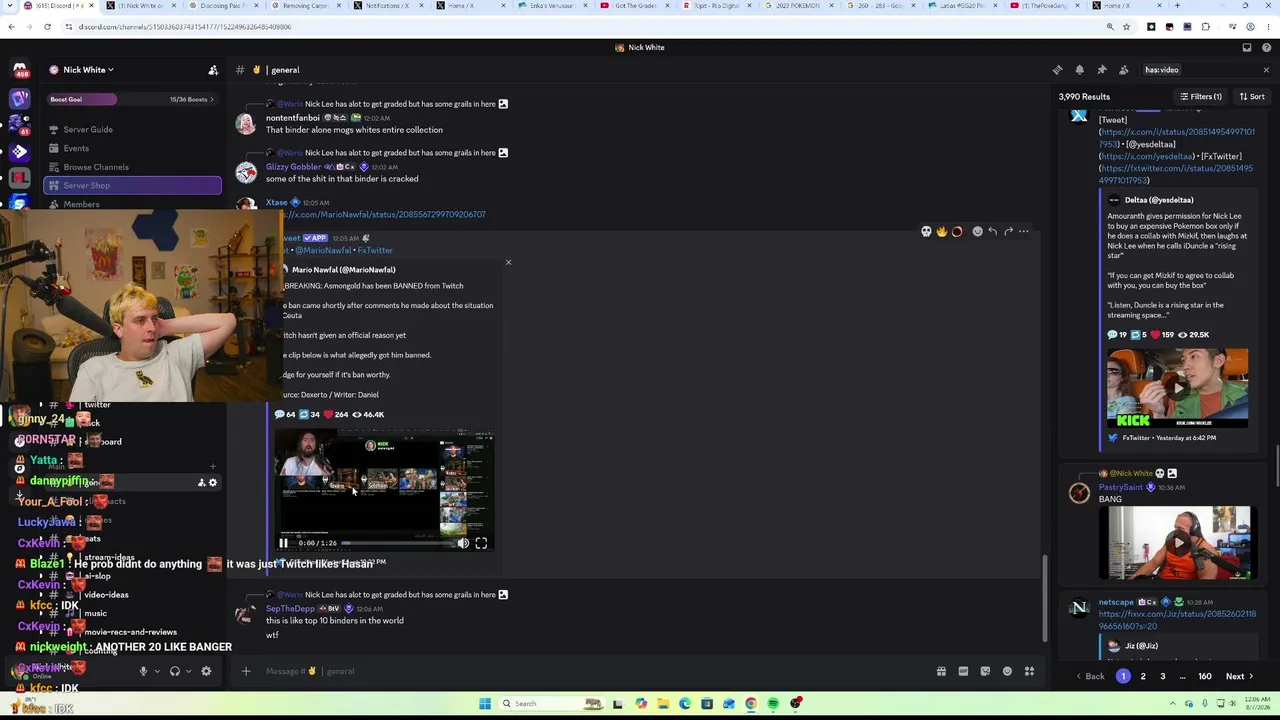1280x720 pixels.
Task: Open the sticker picker
Action: [x=985, y=671]
